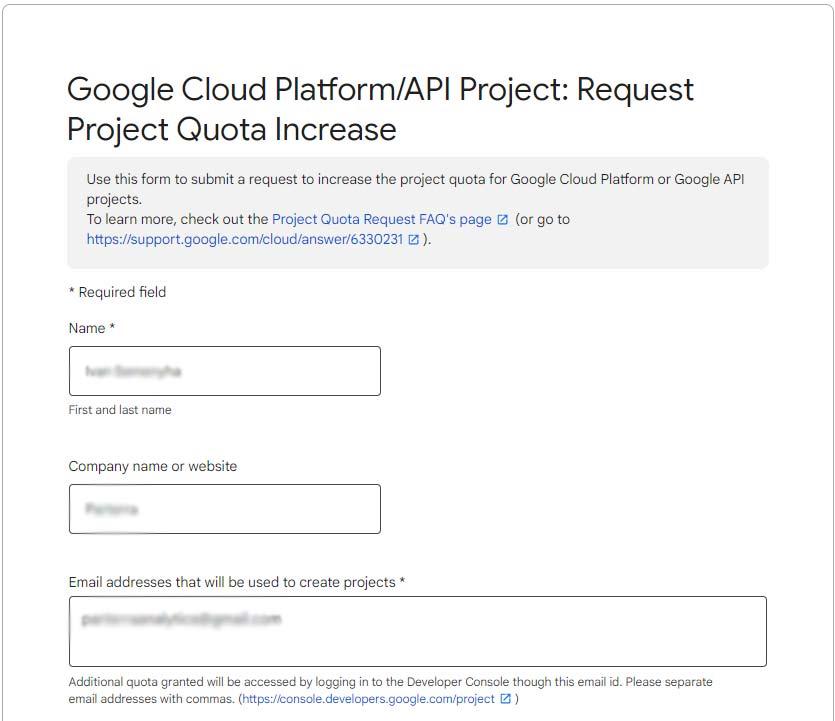Viewport: 835px width, 721px height.
Task: Click the "Use this form to submit" description text
Action: click(x=415, y=189)
